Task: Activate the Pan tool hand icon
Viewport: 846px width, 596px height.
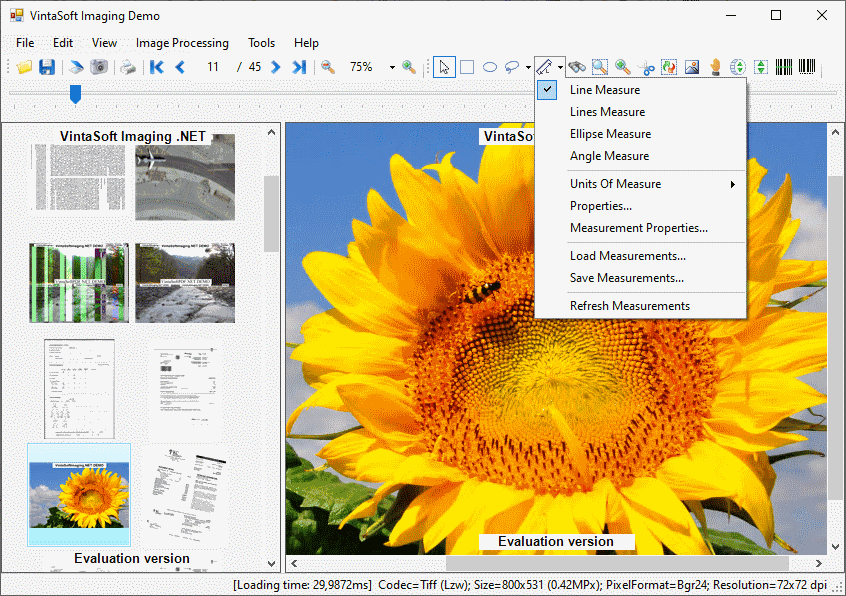Action: (714, 67)
